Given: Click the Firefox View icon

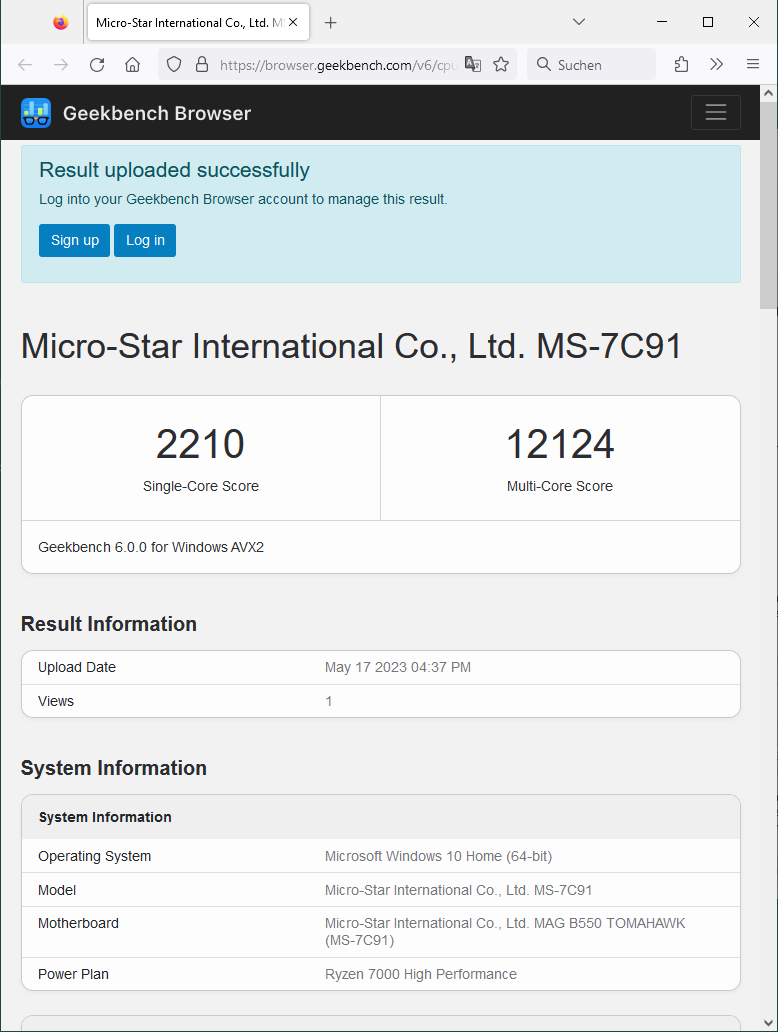Looking at the screenshot, I should 61,22.
